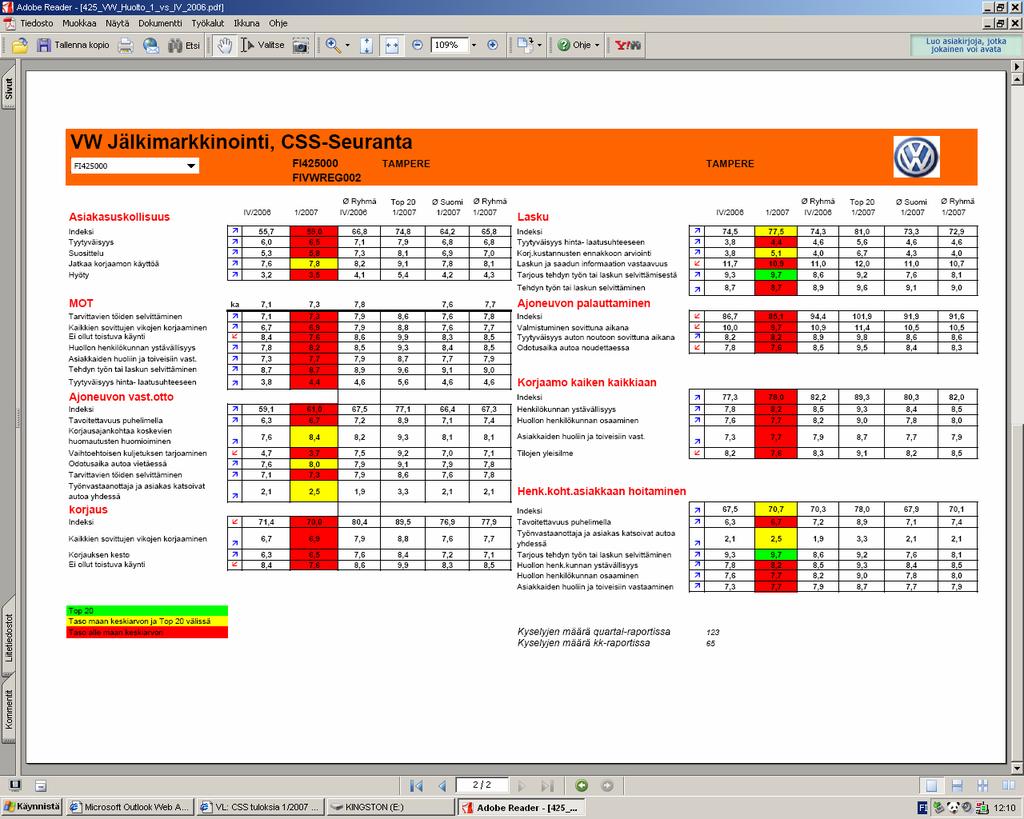
Task: Open the Muokkaa menu
Action: click(79, 24)
